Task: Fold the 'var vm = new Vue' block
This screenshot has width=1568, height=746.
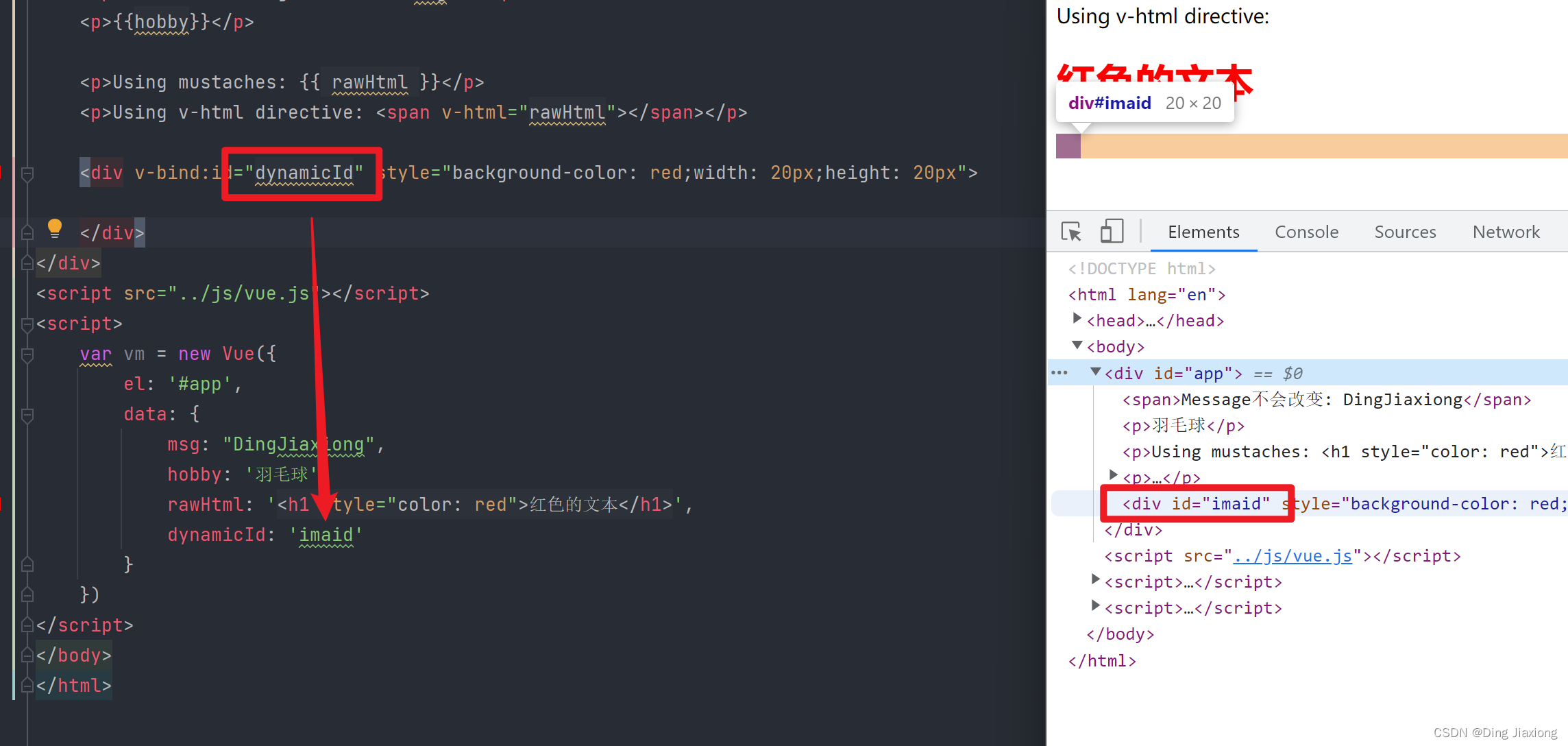Action: pyautogui.click(x=27, y=354)
